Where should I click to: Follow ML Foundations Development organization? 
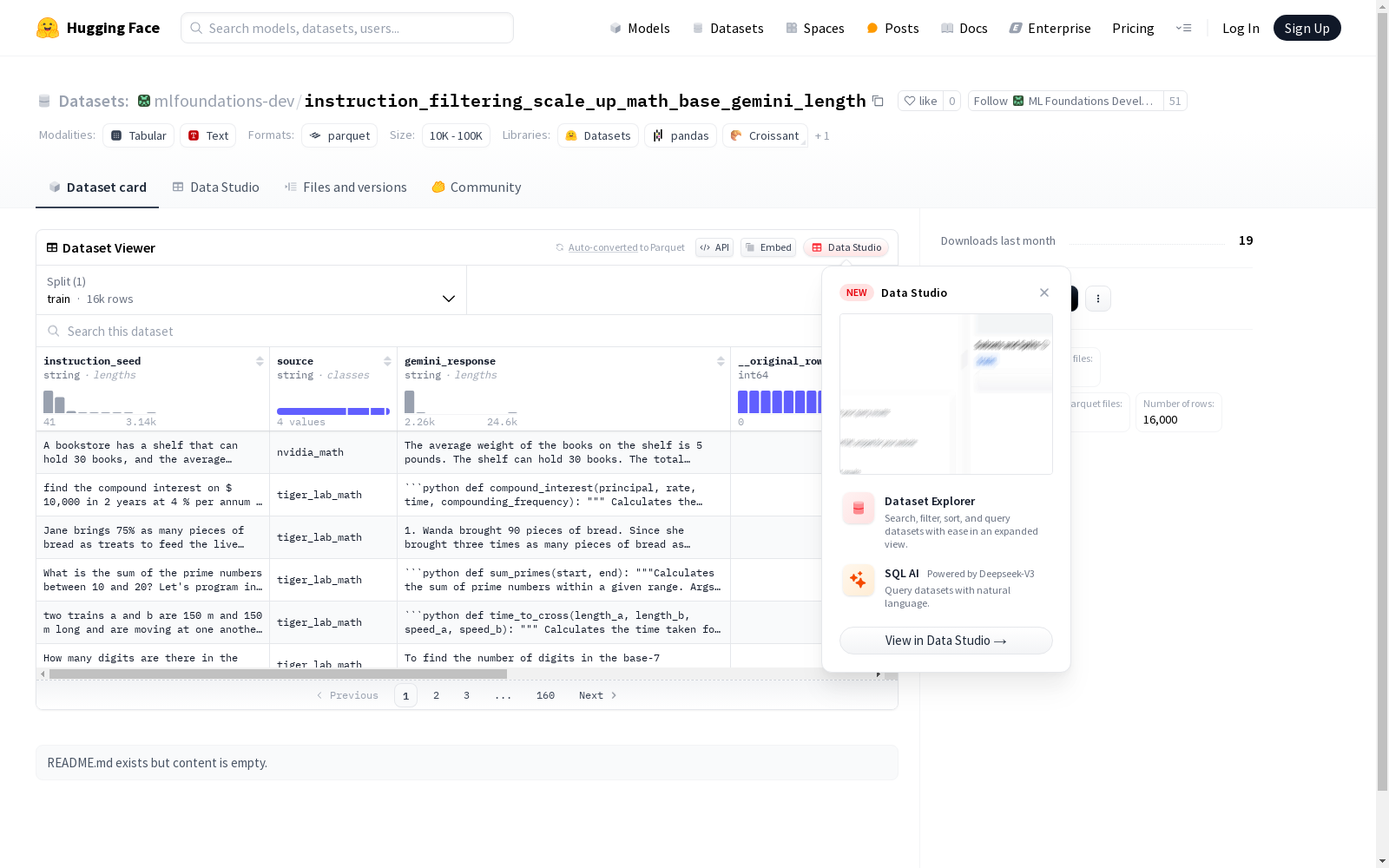coord(1066,101)
